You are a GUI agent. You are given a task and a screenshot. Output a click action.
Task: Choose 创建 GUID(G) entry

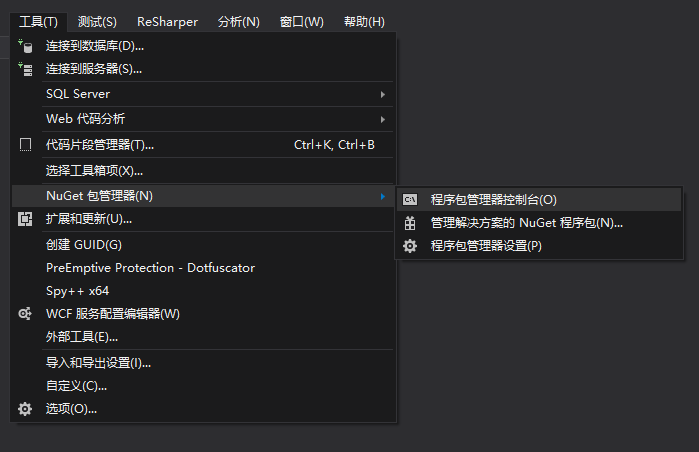pyautogui.click(x=203, y=245)
